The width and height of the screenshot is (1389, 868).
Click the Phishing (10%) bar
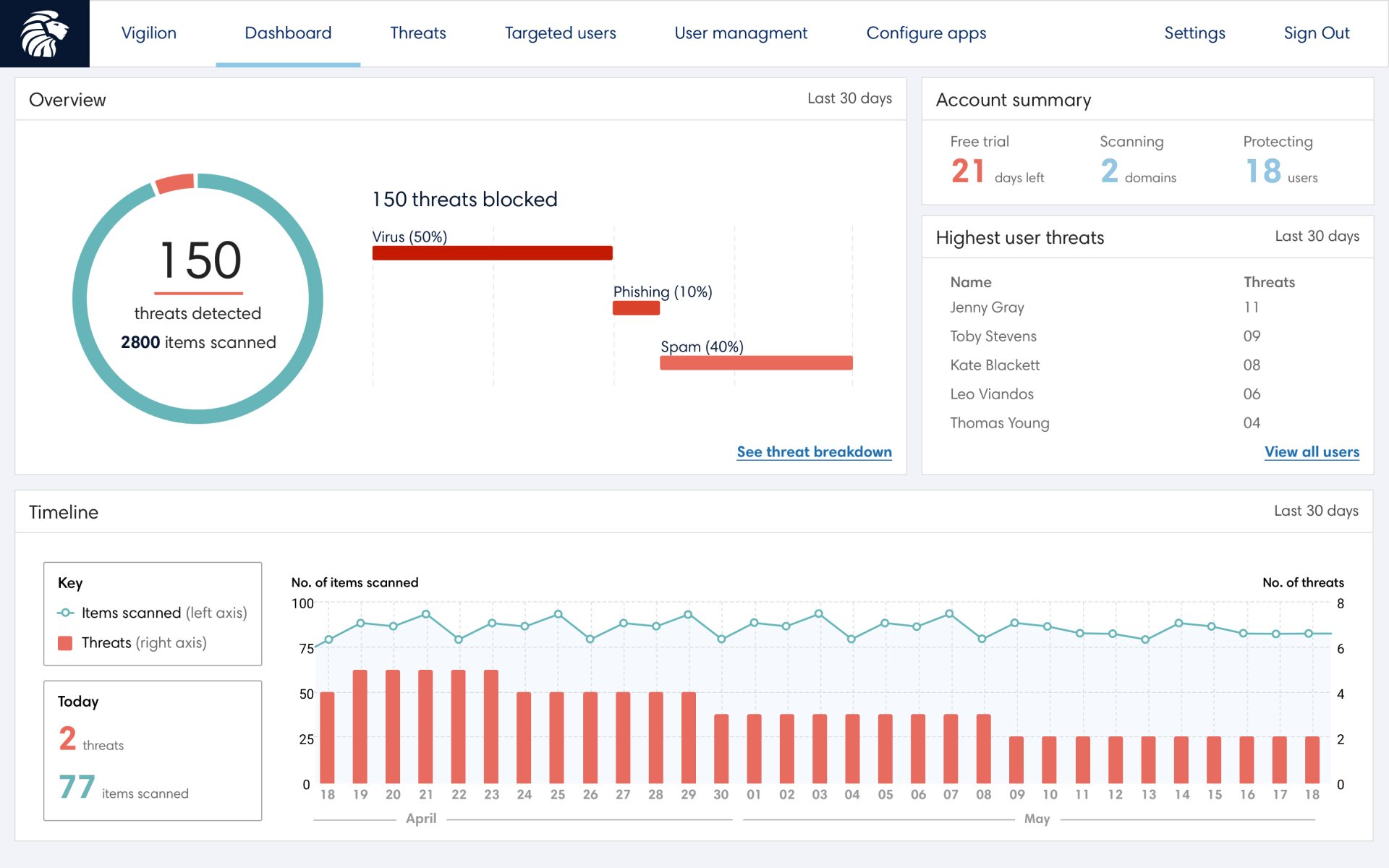(636, 308)
